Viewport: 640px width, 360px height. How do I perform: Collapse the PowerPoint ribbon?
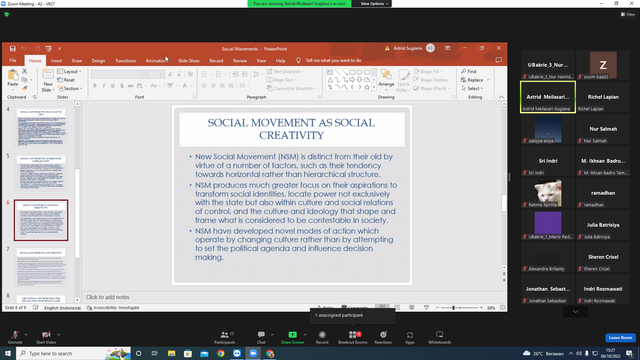coord(501,97)
